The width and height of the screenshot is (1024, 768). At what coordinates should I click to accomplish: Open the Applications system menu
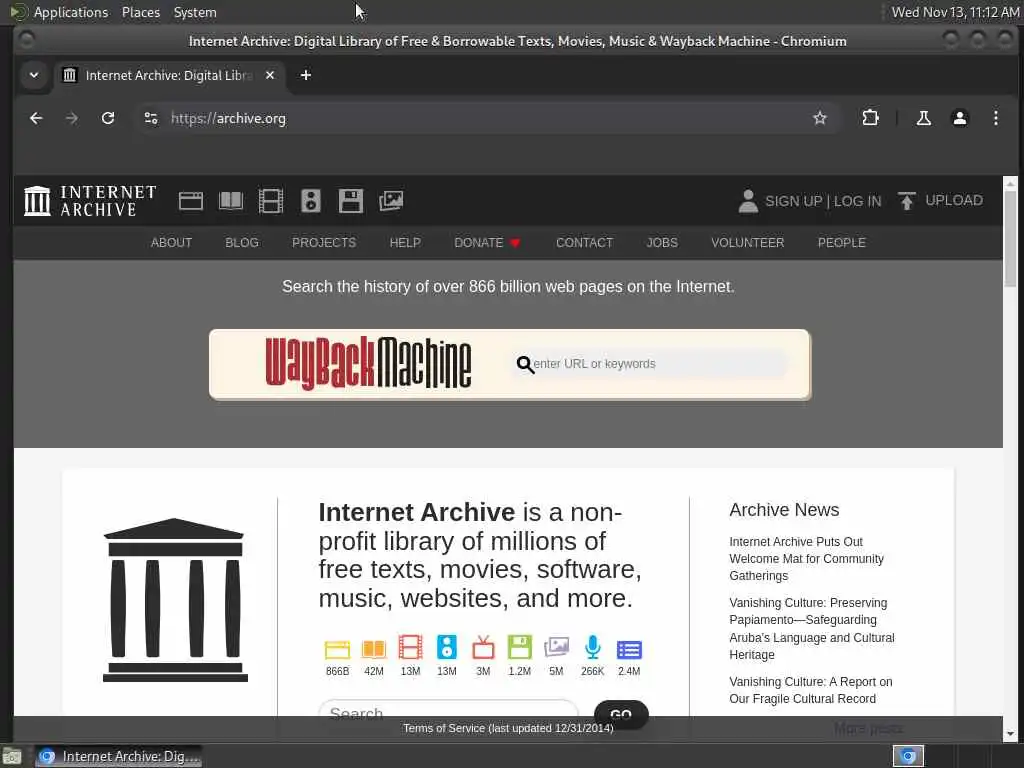click(71, 12)
